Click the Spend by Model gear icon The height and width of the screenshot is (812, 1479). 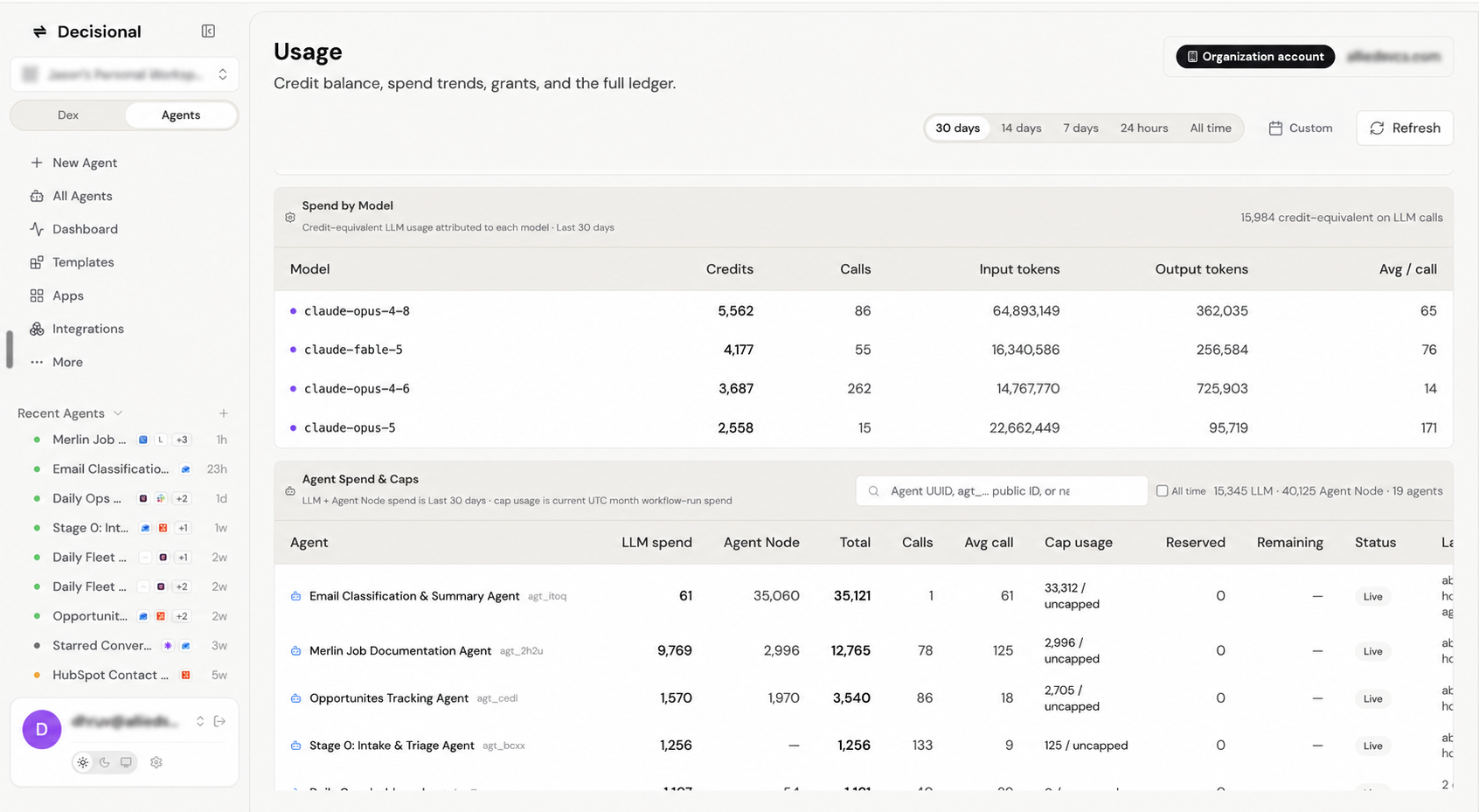pyautogui.click(x=290, y=217)
